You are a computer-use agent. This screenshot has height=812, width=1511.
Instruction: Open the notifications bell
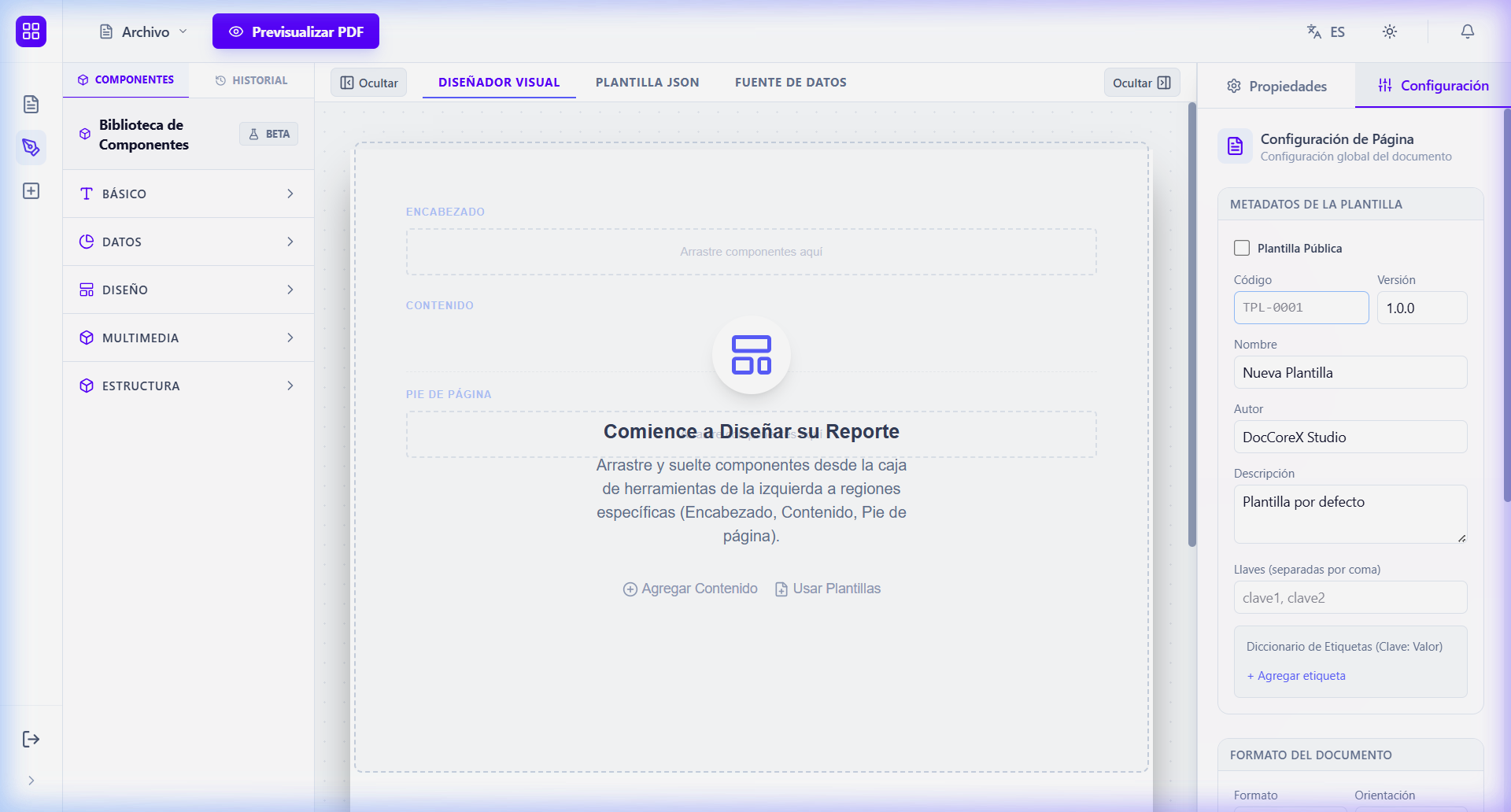pyautogui.click(x=1468, y=31)
